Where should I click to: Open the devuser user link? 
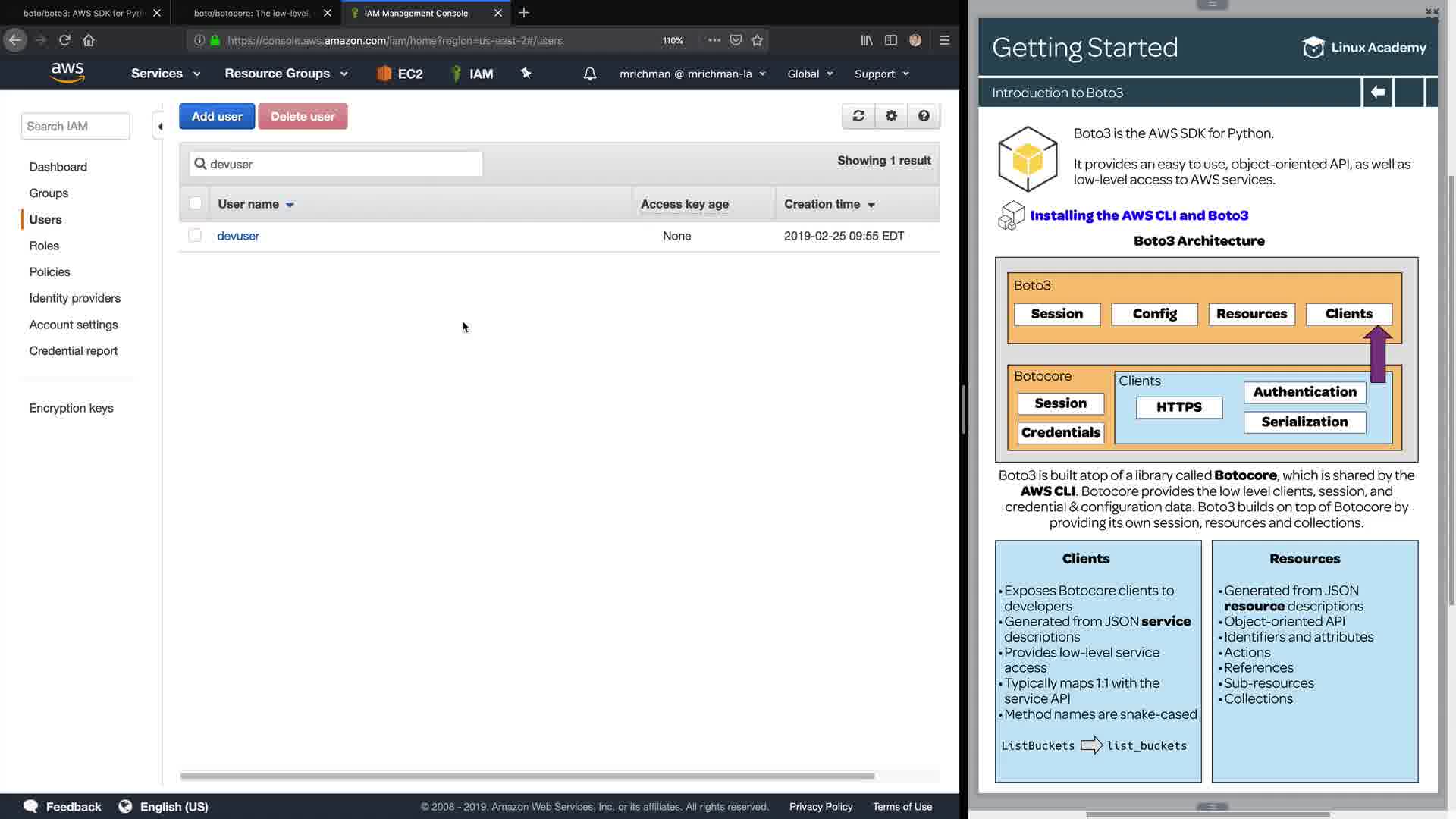click(238, 236)
